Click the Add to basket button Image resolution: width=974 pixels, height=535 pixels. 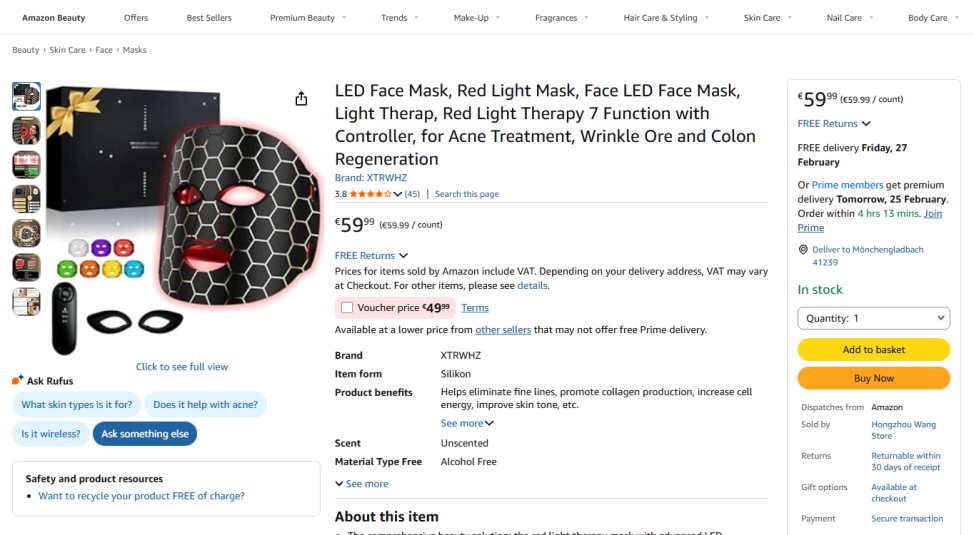(873, 350)
